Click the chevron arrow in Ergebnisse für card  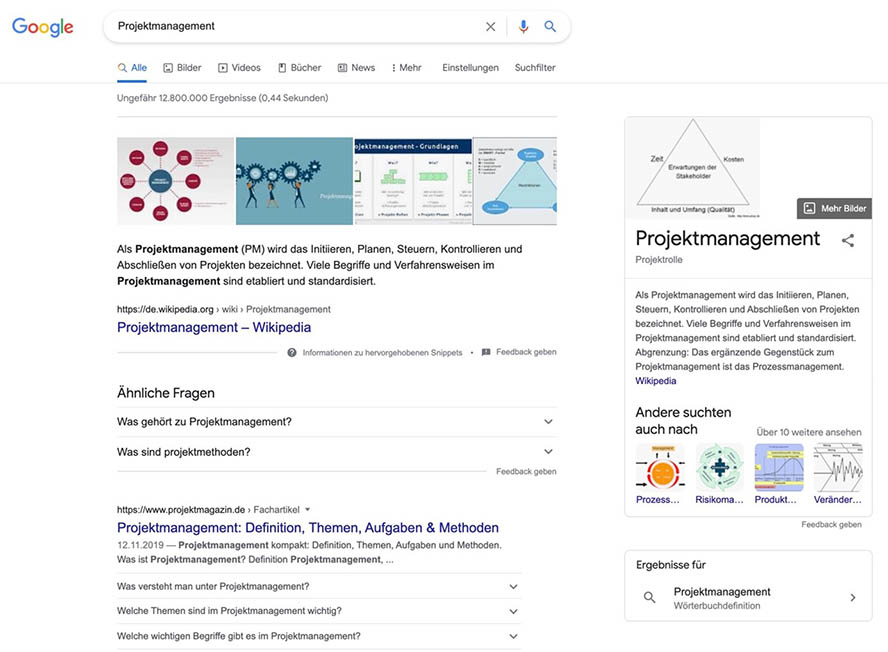853,598
